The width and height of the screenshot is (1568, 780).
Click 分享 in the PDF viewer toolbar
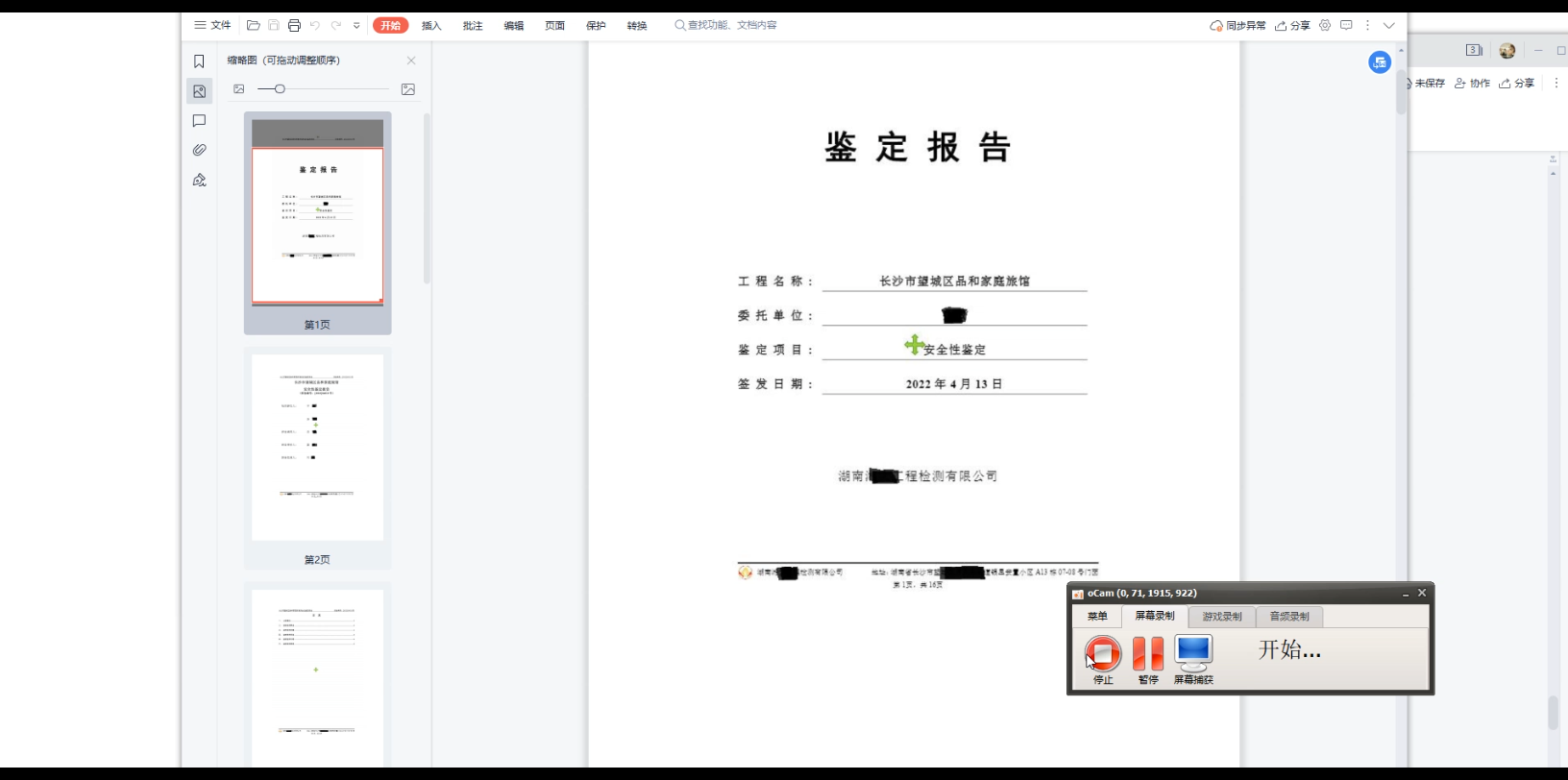(x=1292, y=26)
